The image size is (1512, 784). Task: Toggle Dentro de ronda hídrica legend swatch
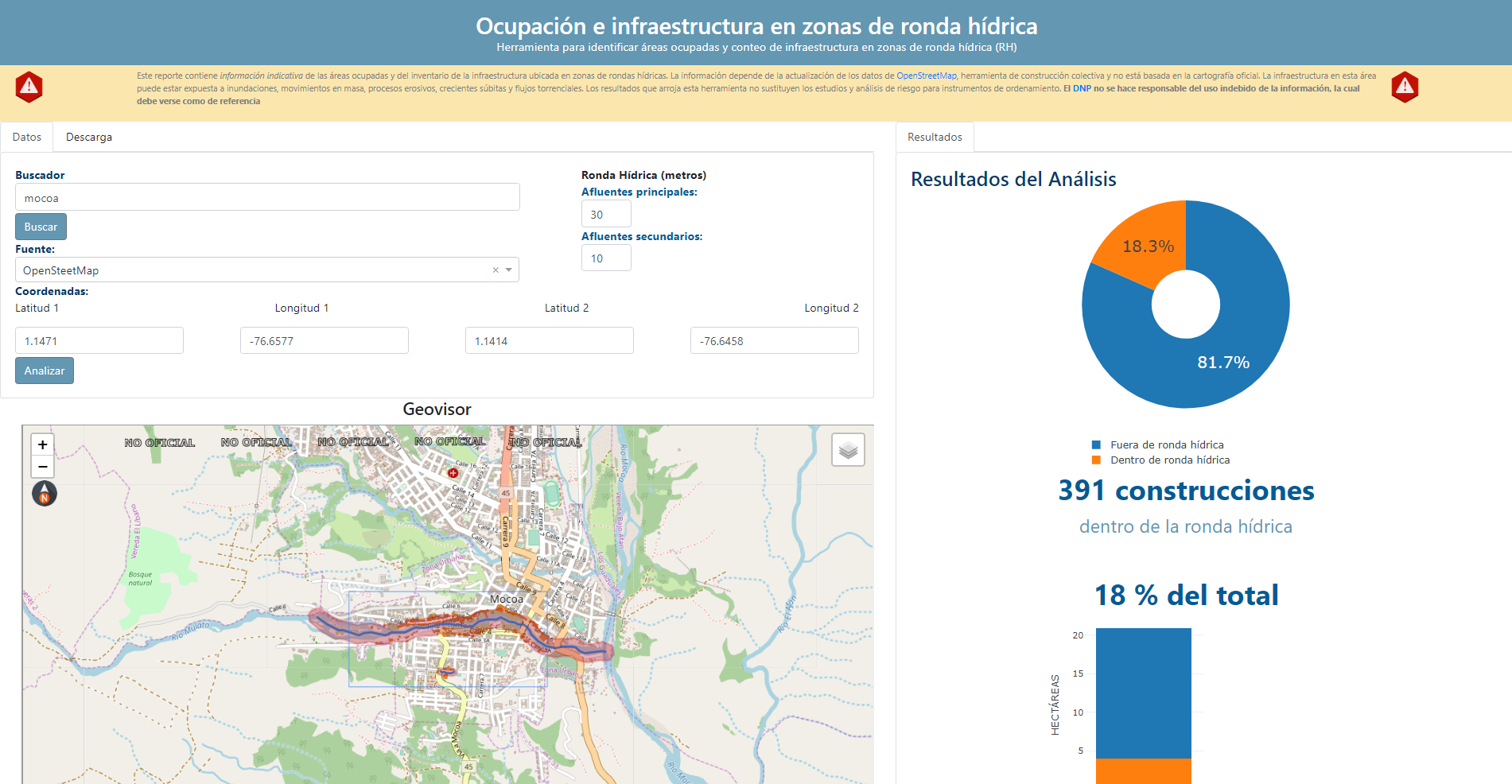pos(1096,460)
